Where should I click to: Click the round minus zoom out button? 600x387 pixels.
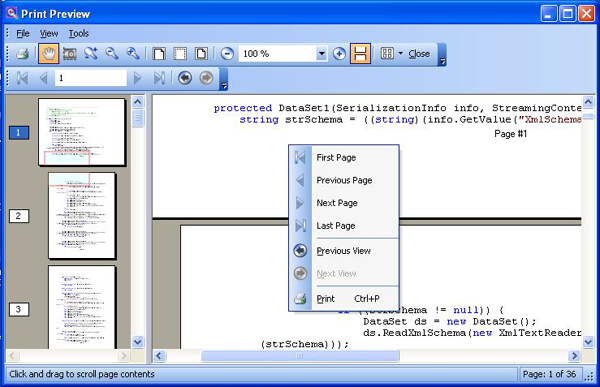tap(227, 54)
